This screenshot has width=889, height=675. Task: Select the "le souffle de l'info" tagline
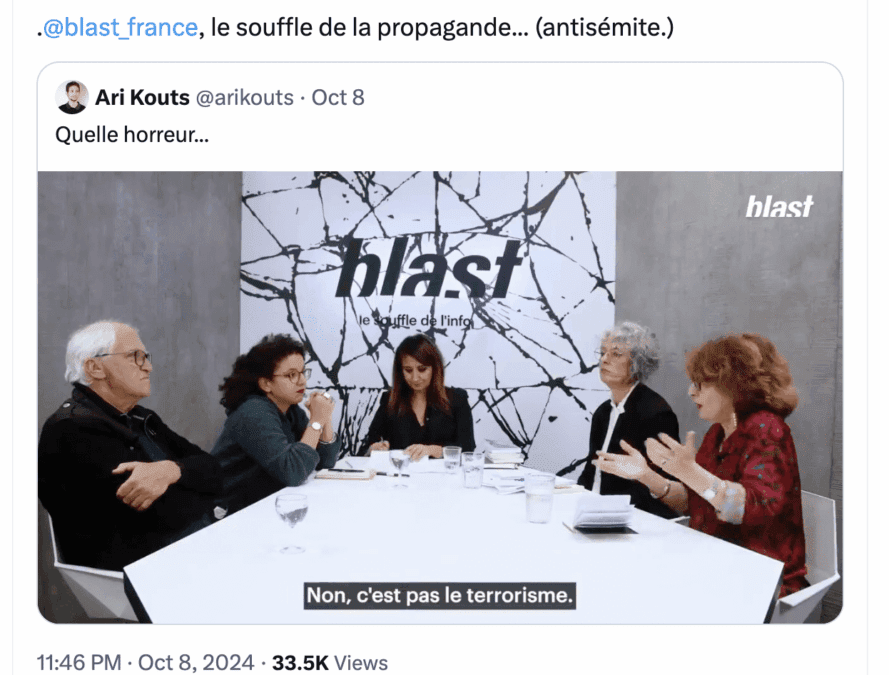tap(416, 321)
